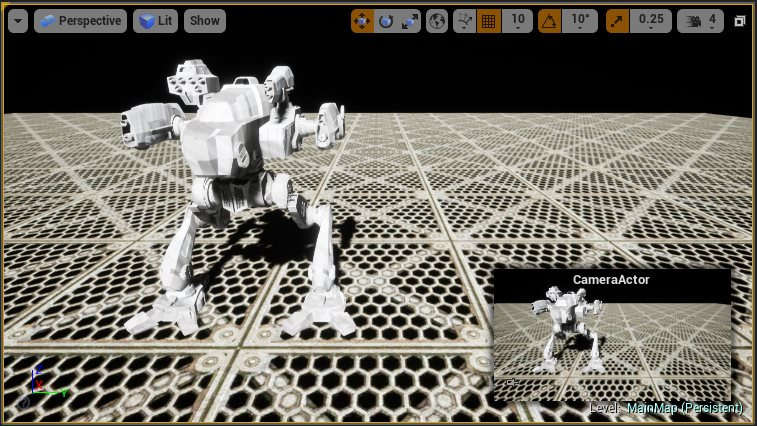Open the Show flags menu
757x426 pixels.
tap(205, 21)
